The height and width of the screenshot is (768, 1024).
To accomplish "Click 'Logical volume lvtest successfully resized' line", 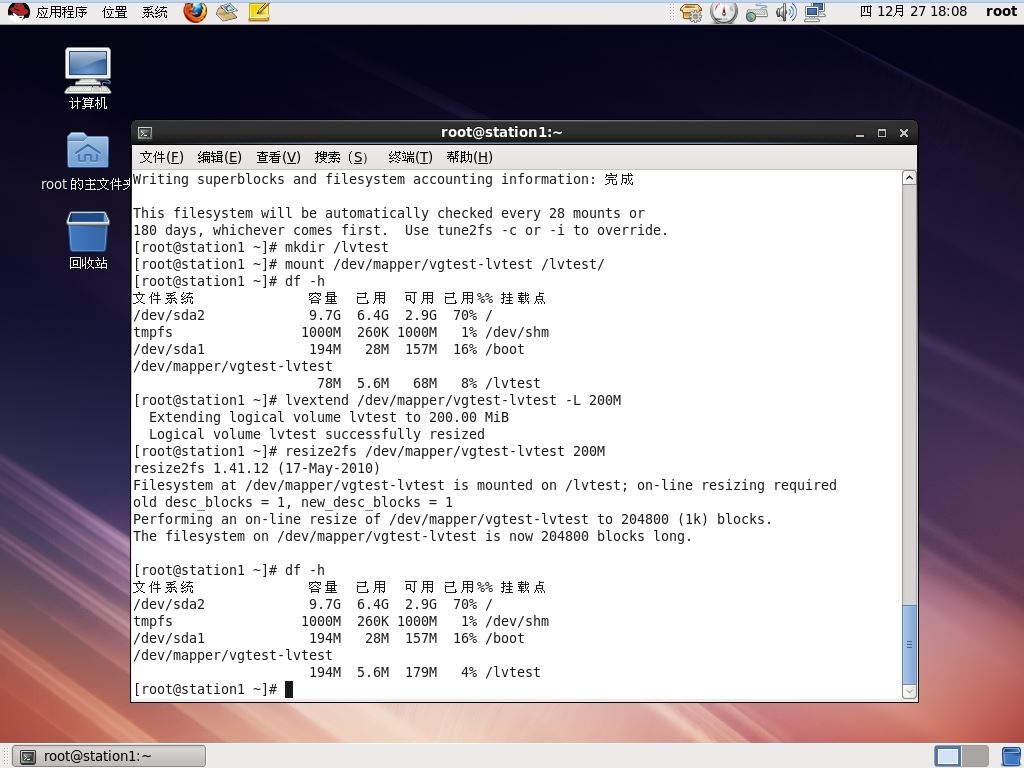I will [x=317, y=434].
